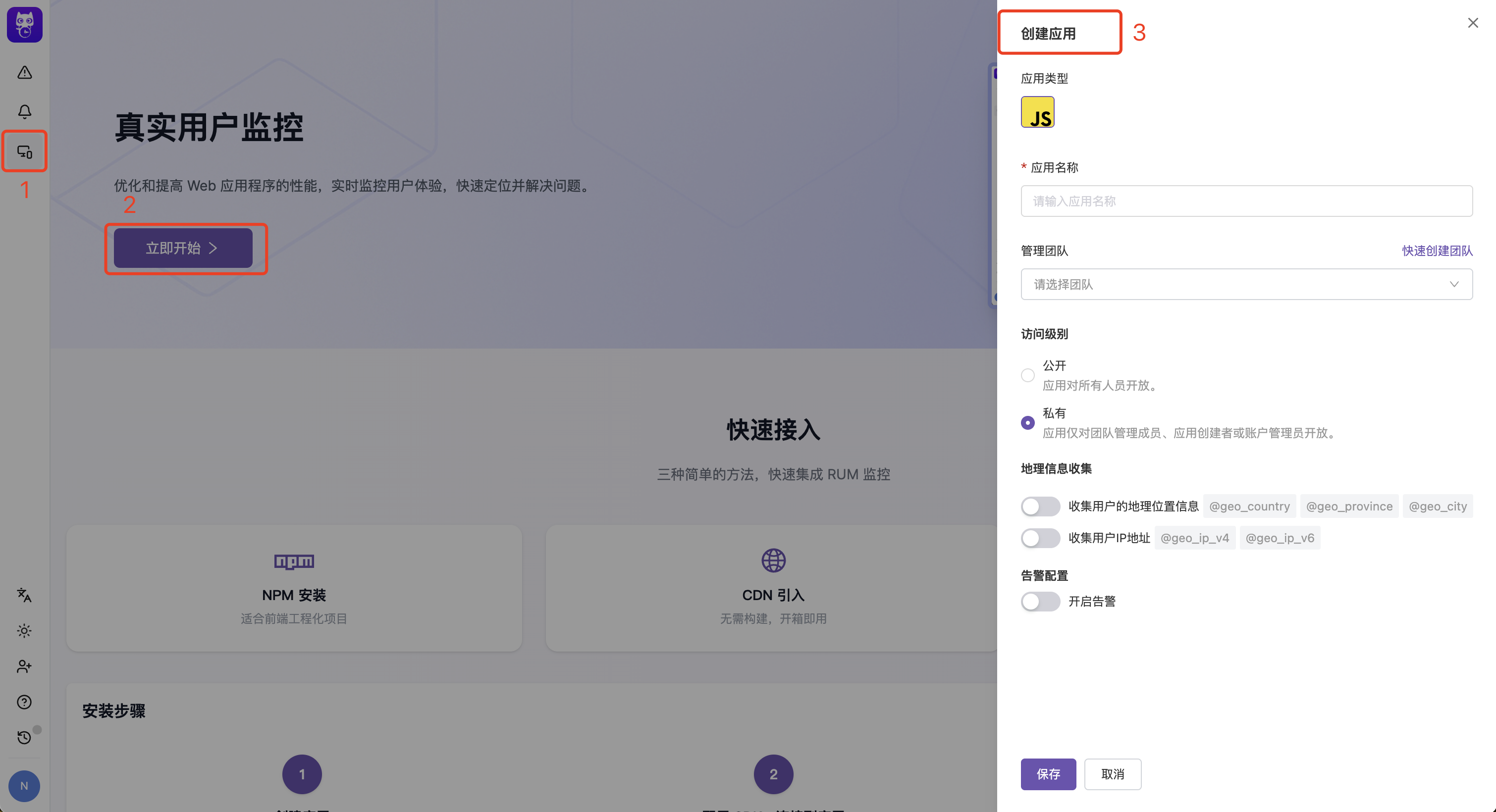Open the alerts warning triangle icon

coord(24,73)
